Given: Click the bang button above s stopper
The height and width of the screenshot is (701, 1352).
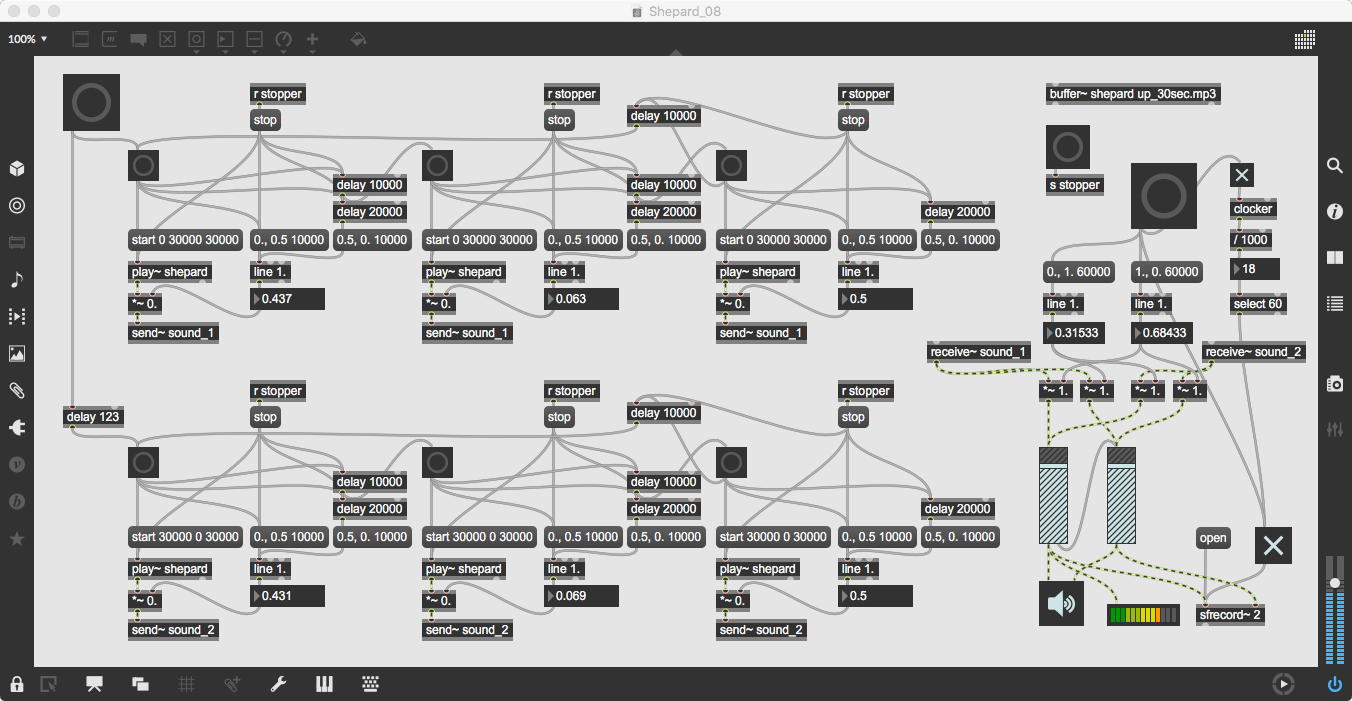Looking at the screenshot, I should (x=1067, y=147).
